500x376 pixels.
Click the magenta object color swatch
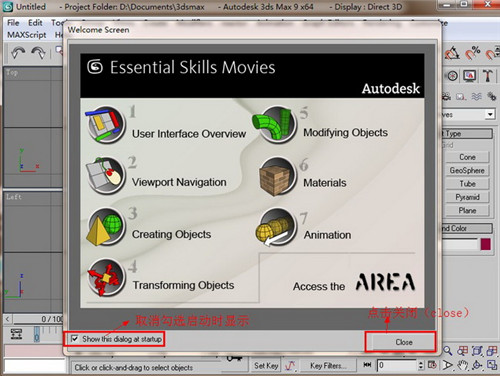pyautogui.click(x=486, y=244)
